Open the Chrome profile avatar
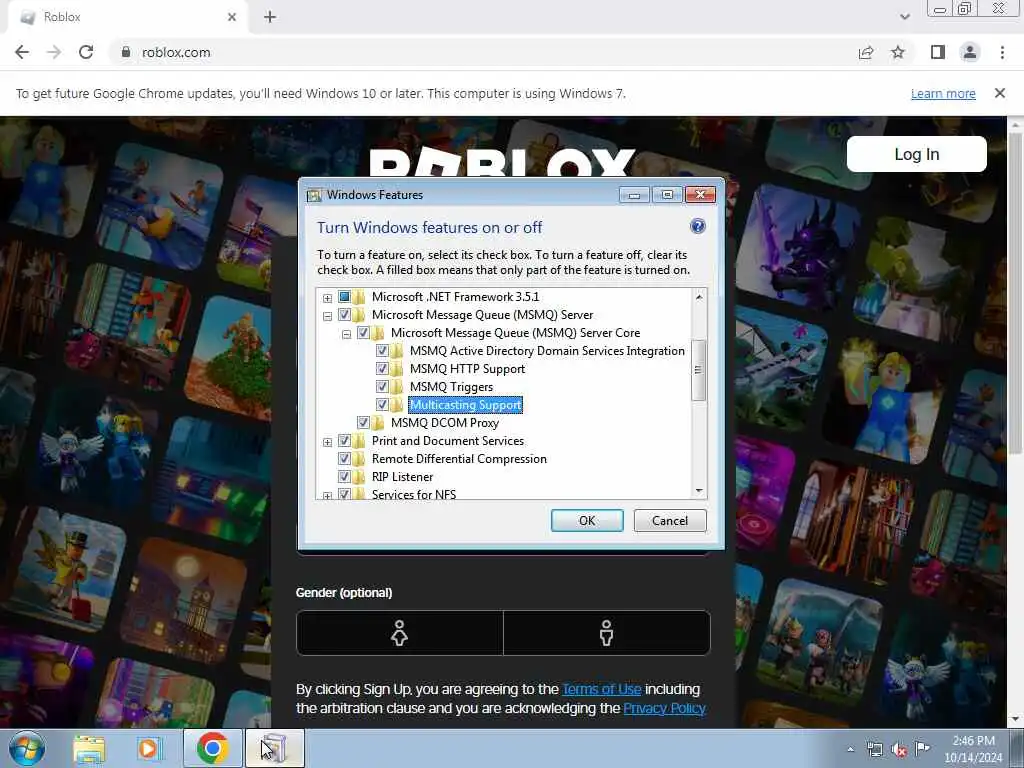 click(x=970, y=52)
